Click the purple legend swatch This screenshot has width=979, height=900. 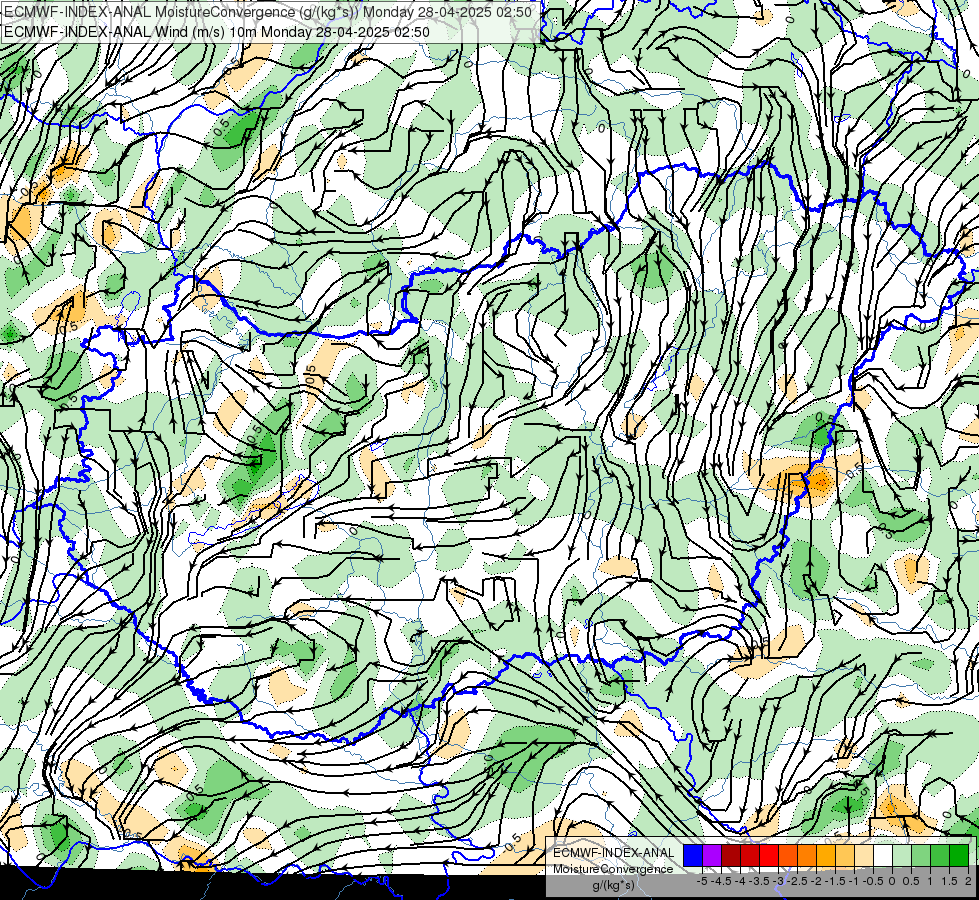tap(712, 855)
